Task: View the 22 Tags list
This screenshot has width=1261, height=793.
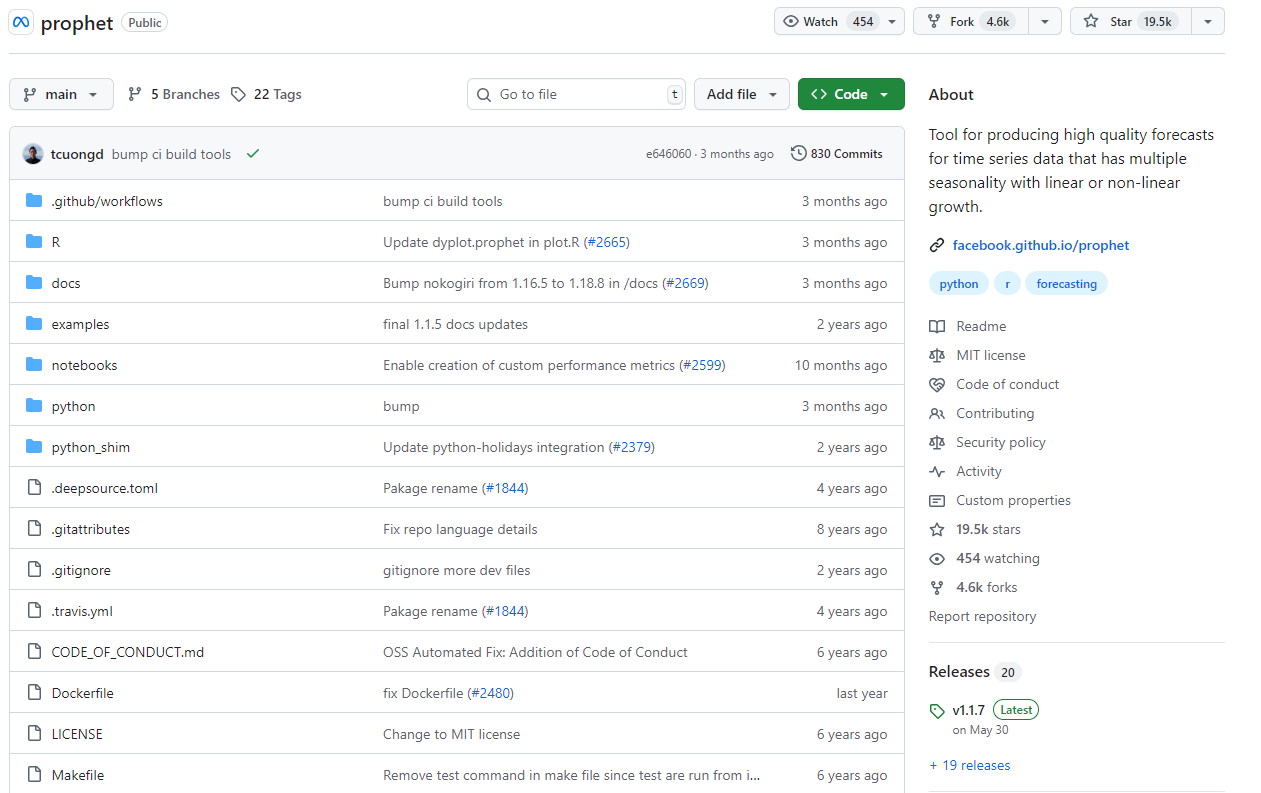Action: point(266,94)
